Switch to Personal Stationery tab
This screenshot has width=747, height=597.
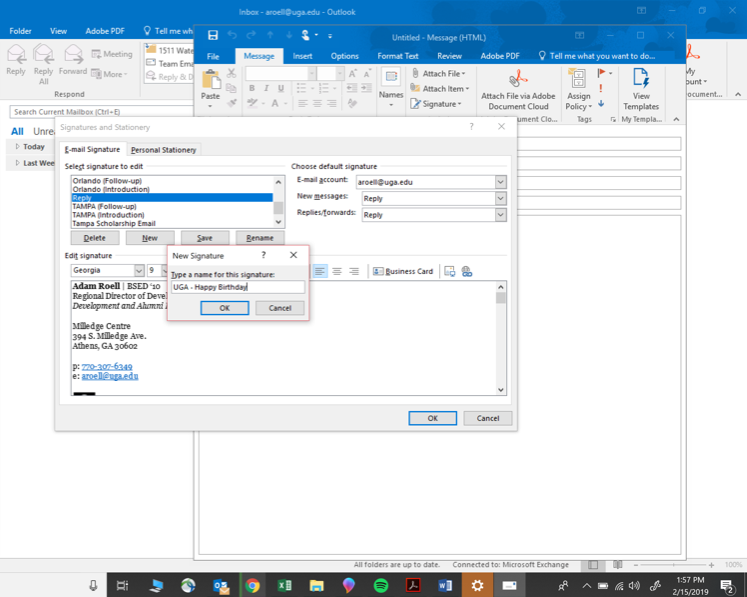click(x=163, y=150)
